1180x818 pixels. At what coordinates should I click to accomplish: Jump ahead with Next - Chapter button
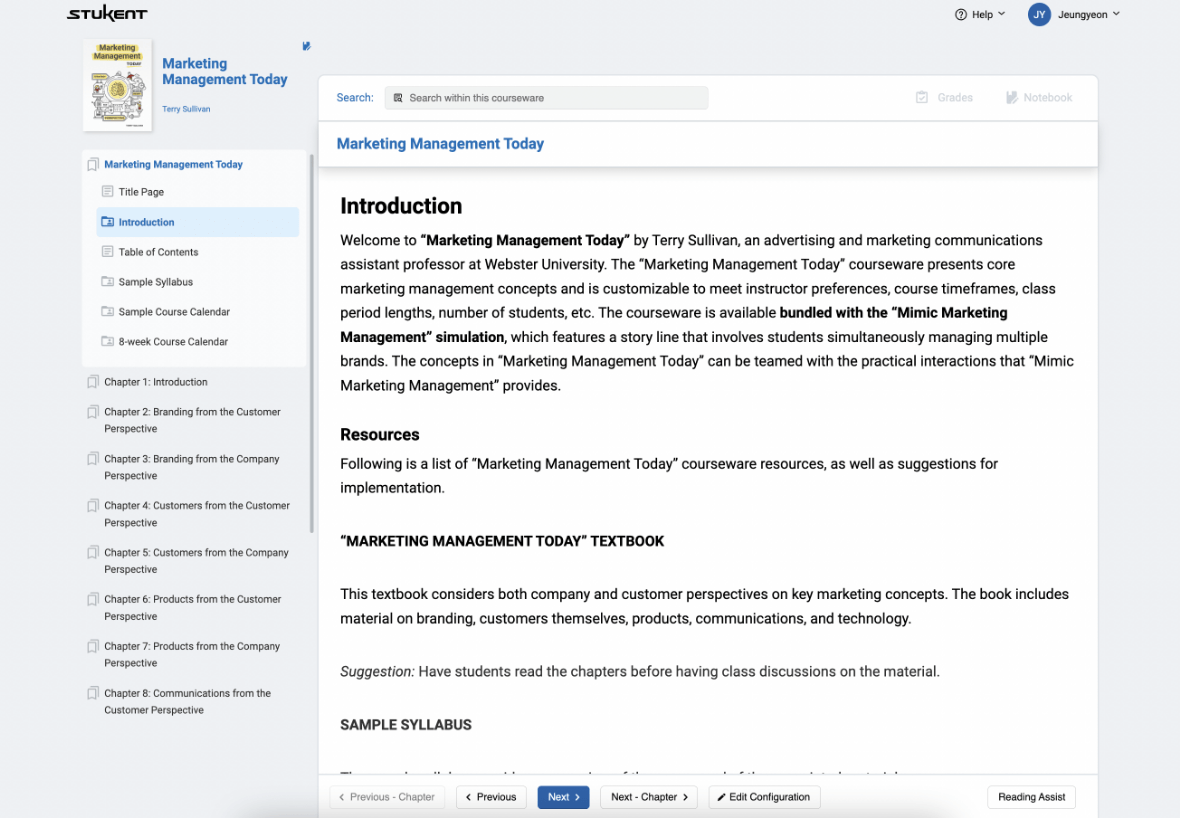649,797
